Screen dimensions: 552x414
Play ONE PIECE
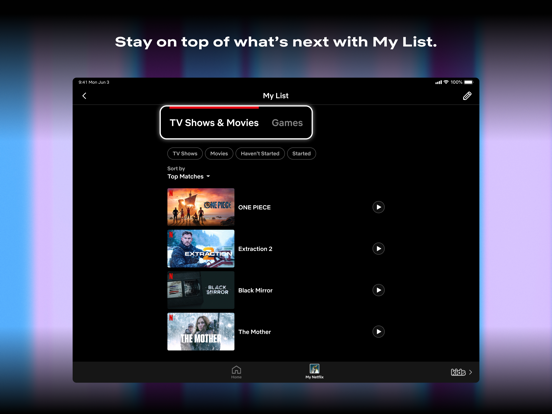click(378, 207)
